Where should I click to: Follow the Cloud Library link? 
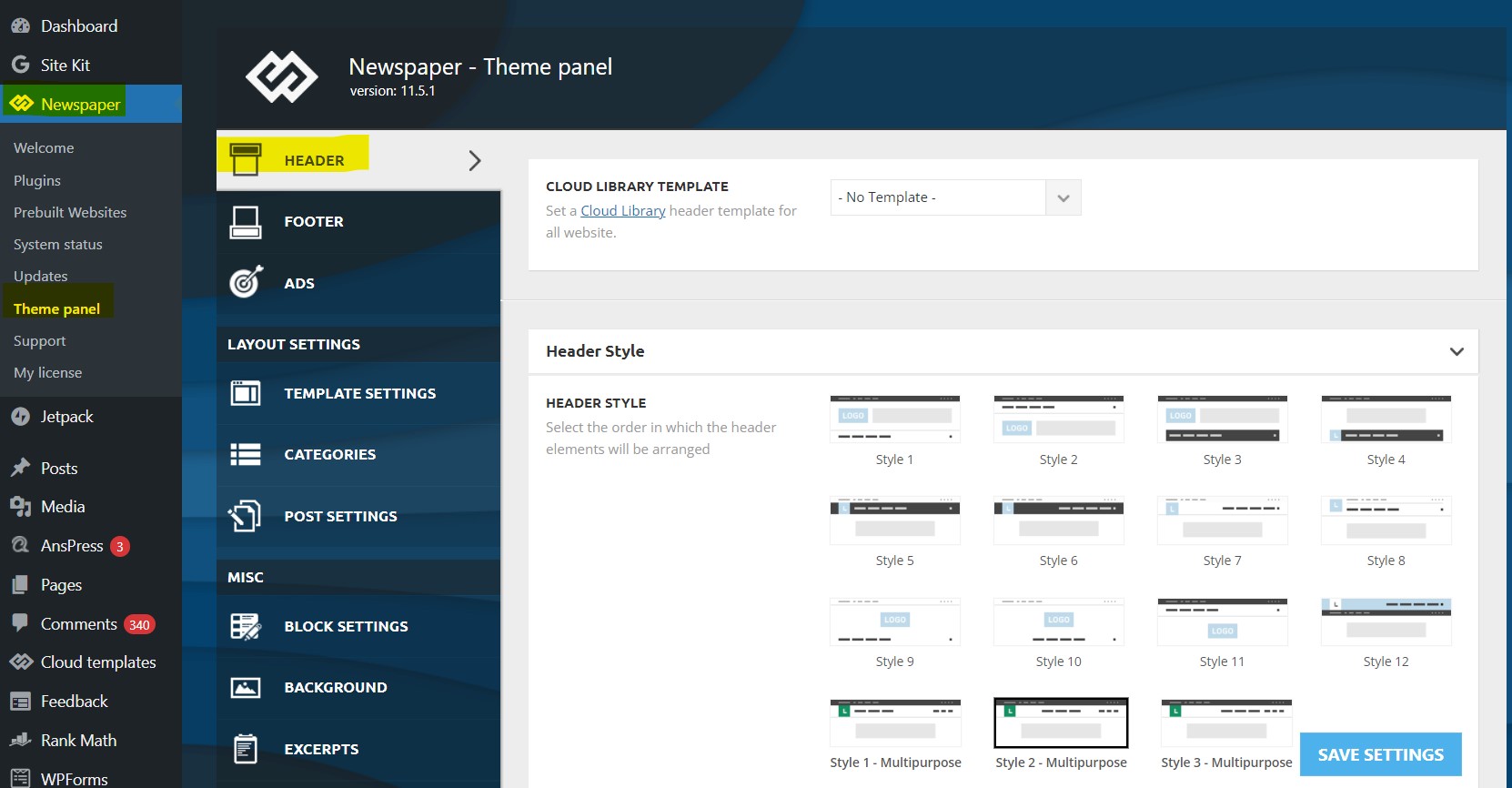coord(623,210)
